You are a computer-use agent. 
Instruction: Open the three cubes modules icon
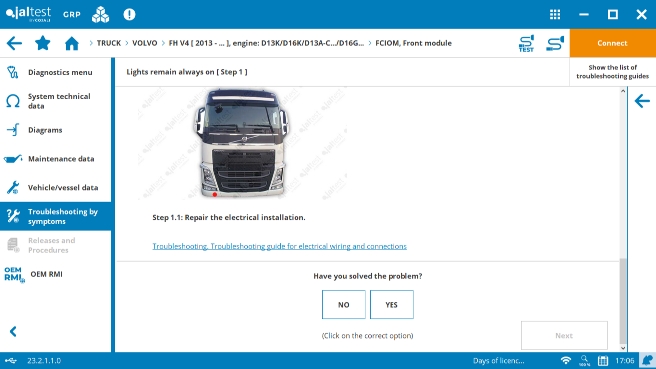(x=100, y=15)
